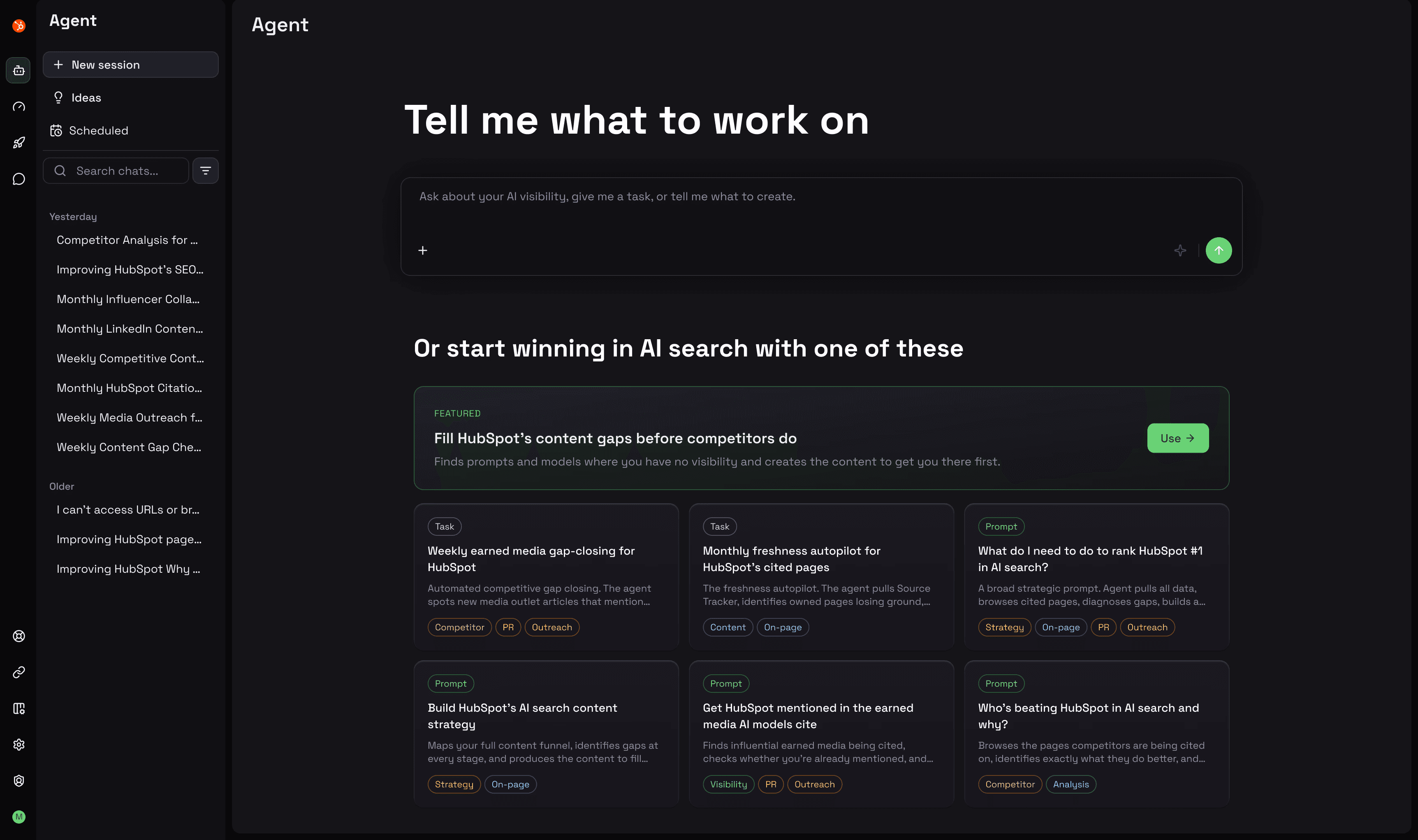Click the rocket icon in sidebar

pyautogui.click(x=19, y=143)
